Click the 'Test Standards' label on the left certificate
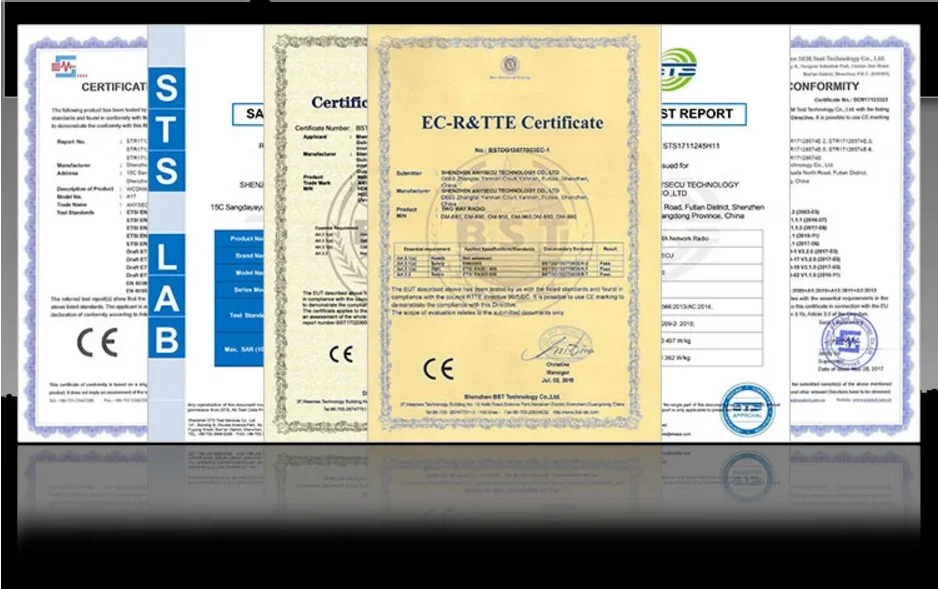The image size is (938, 589). 75,212
